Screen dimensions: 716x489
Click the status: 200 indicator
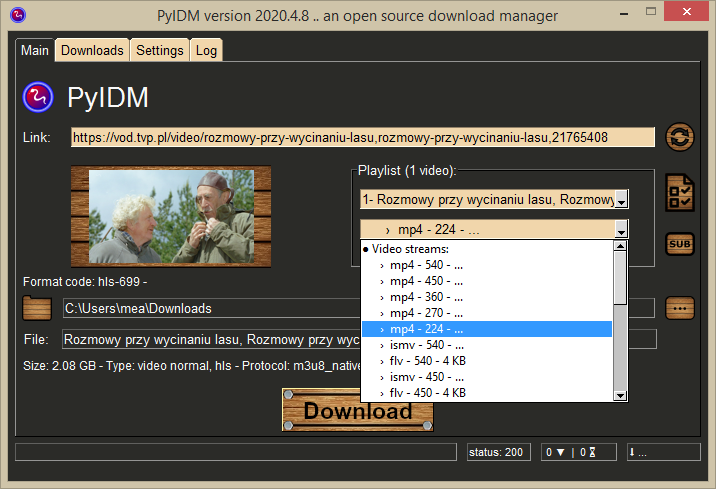pyautogui.click(x=499, y=452)
